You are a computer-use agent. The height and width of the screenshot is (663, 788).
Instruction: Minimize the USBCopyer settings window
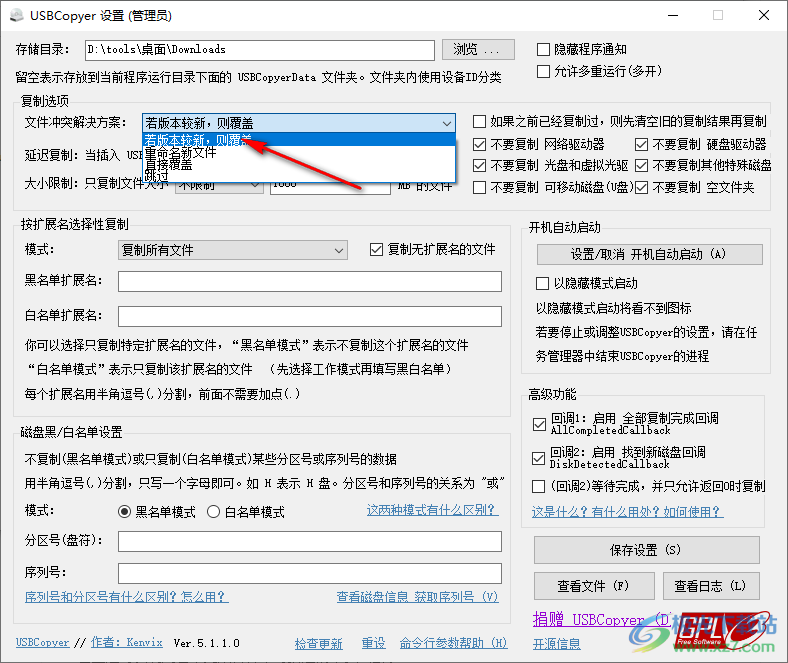click(x=673, y=16)
